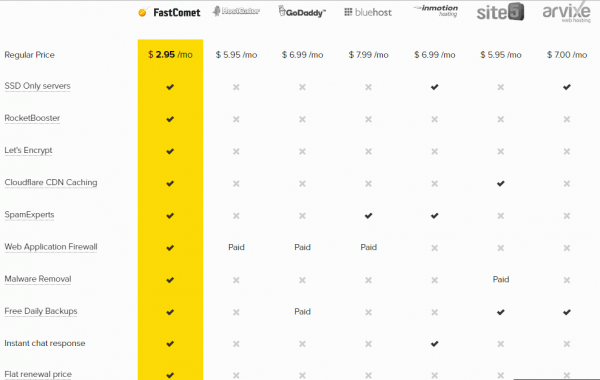The width and height of the screenshot is (600, 380).
Task: Open the SpamExperts feature link
Action: [29, 215]
